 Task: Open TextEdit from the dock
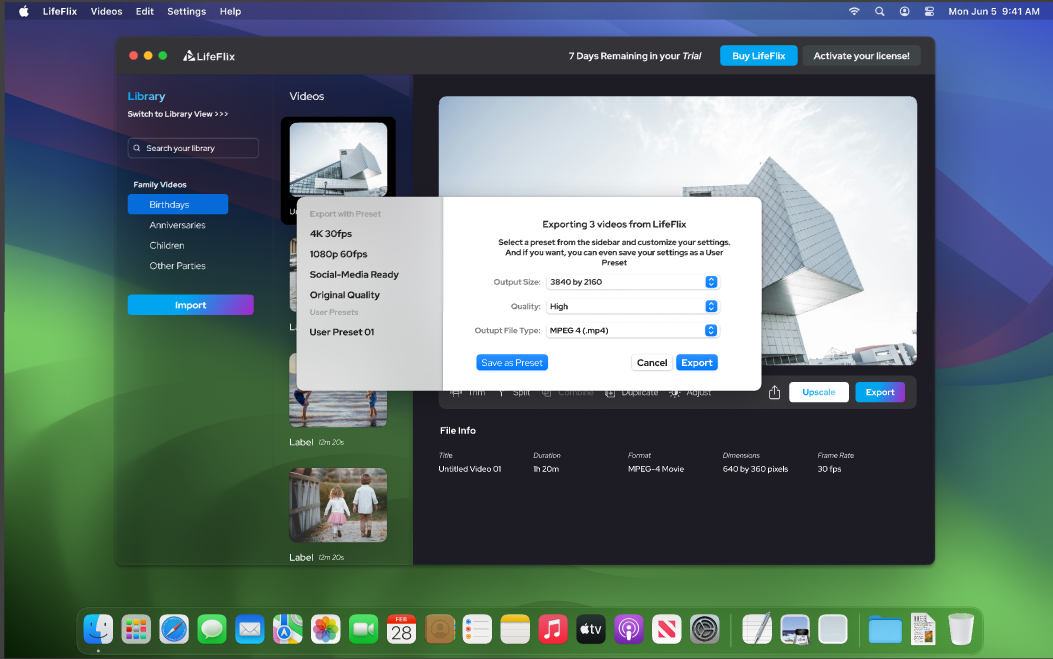click(x=757, y=630)
